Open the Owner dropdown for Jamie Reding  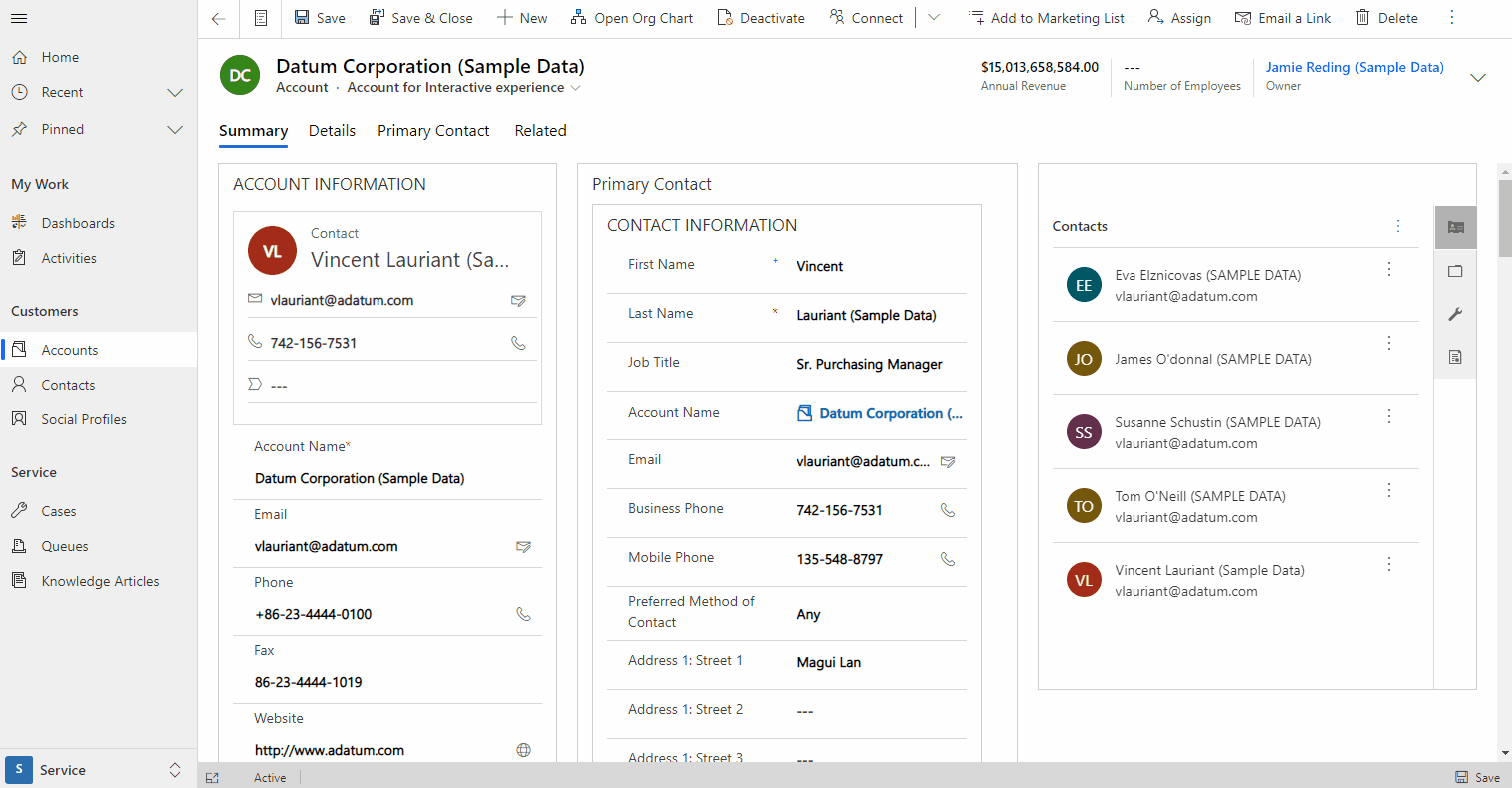1478,77
